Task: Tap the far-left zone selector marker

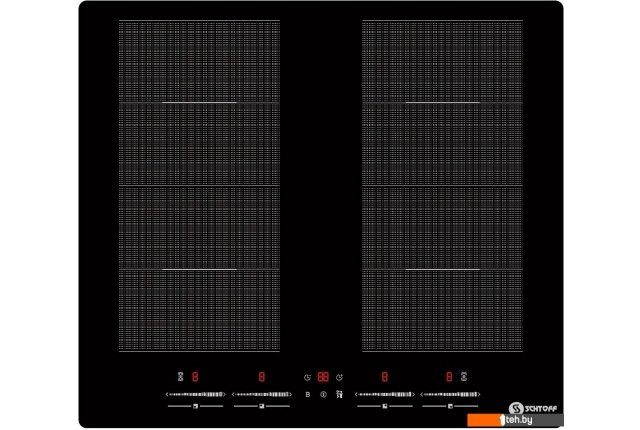Action: pos(195,407)
